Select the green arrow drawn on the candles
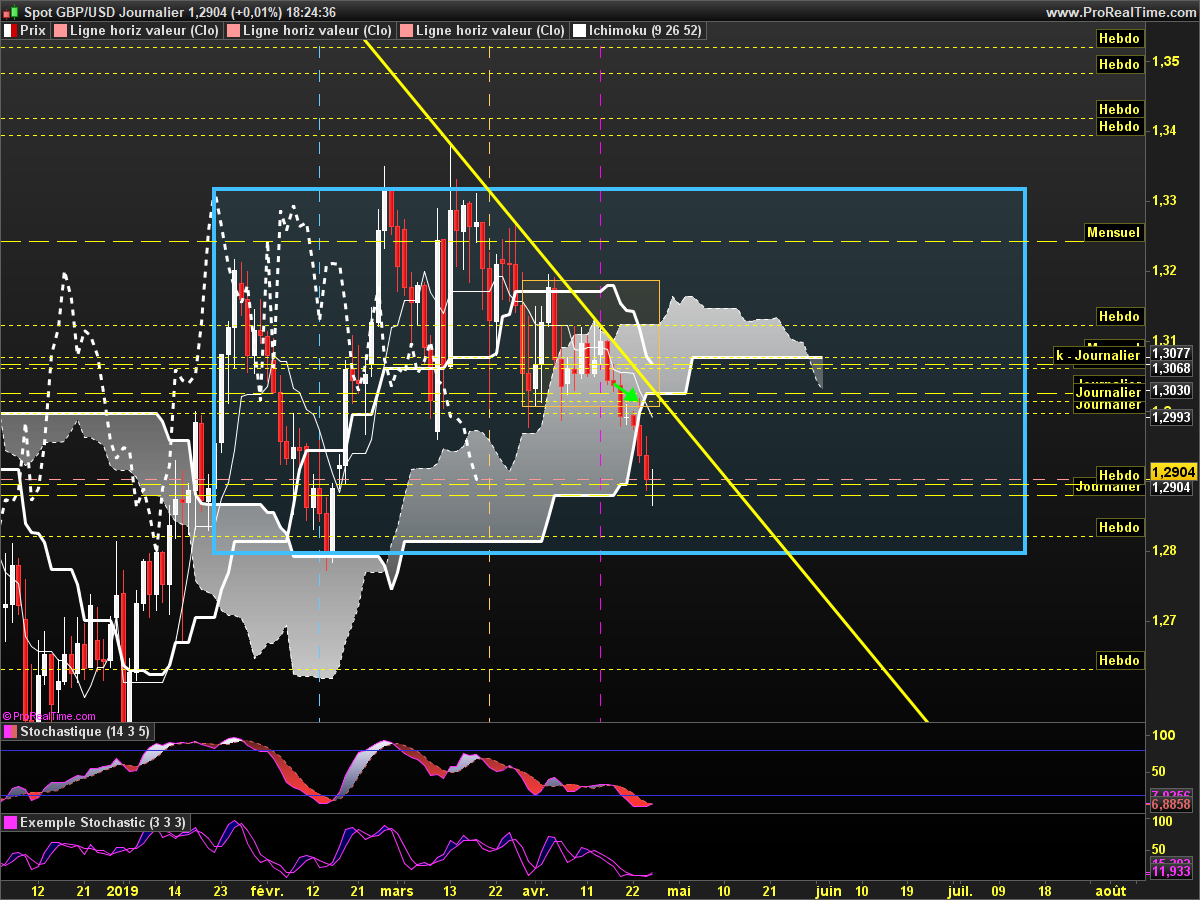Image resolution: width=1200 pixels, height=900 pixels. [626, 391]
